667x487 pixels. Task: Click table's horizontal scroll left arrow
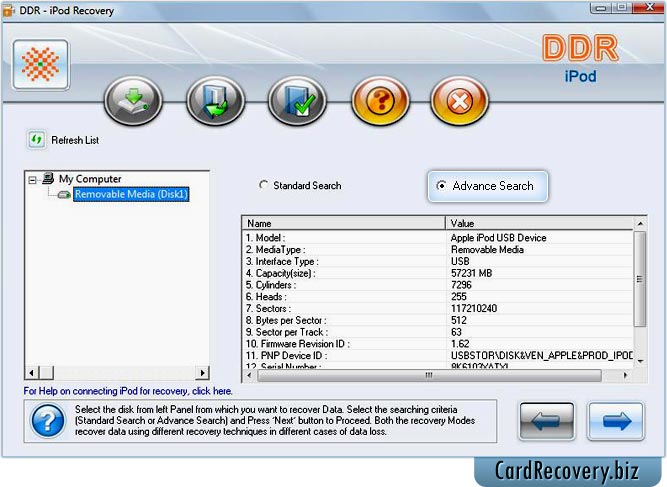click(x=249, y=375)
